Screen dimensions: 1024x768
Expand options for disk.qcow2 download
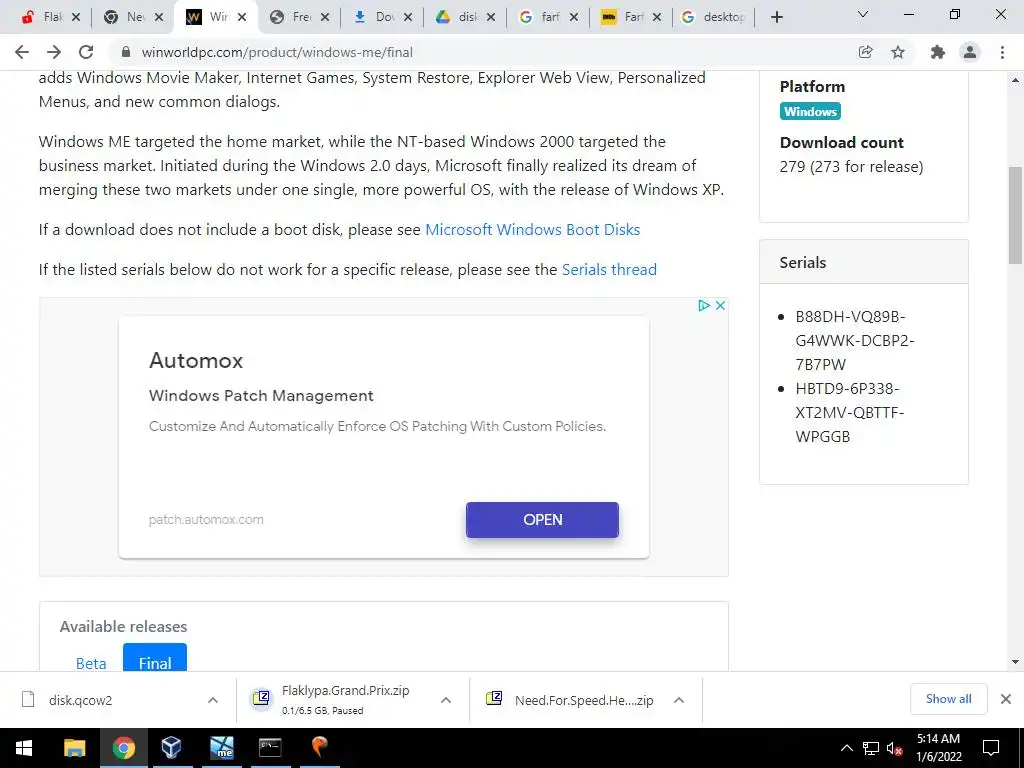(x=212, y=700)
